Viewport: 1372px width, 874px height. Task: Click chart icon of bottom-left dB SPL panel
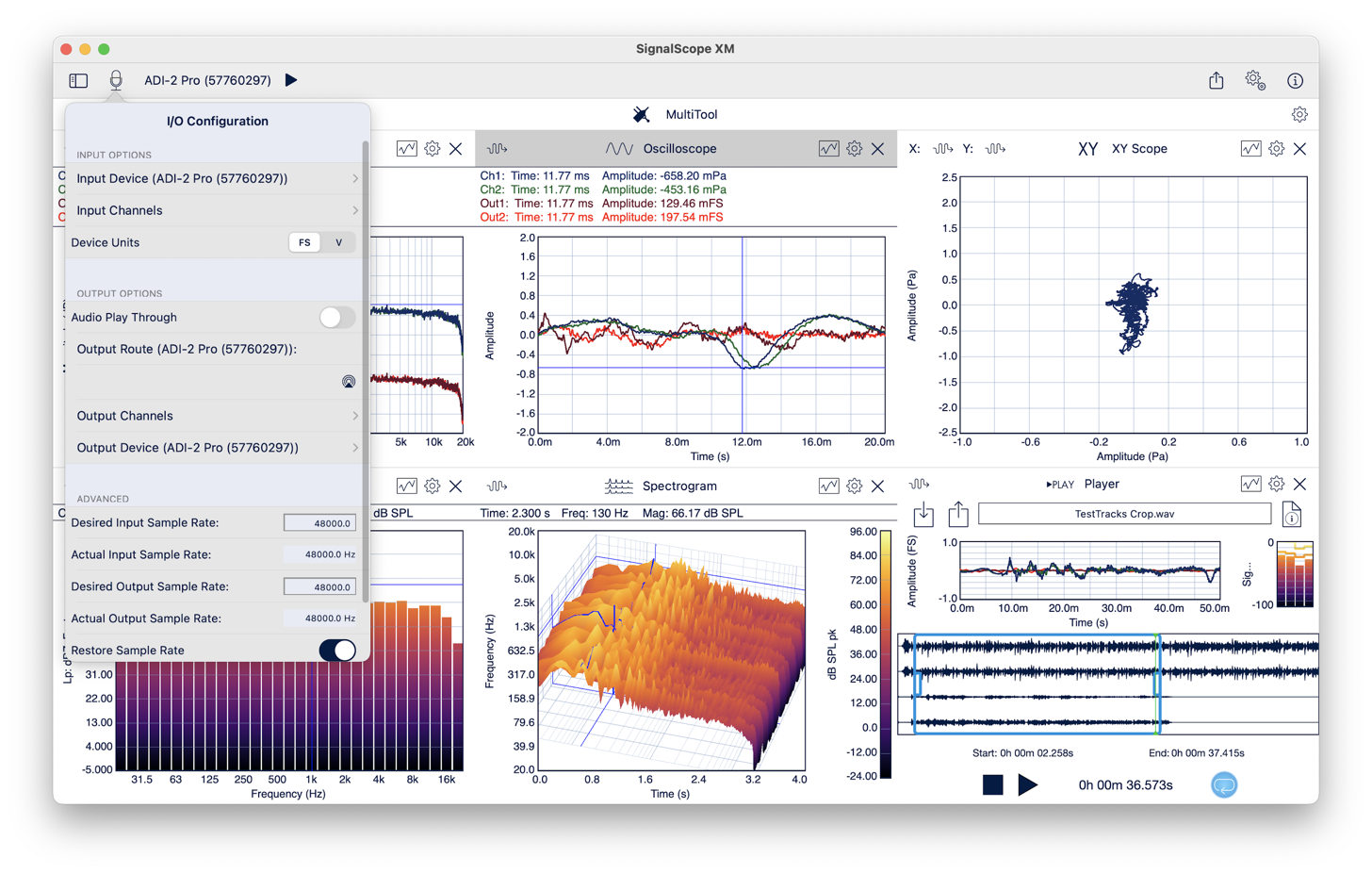pos(406,486)
